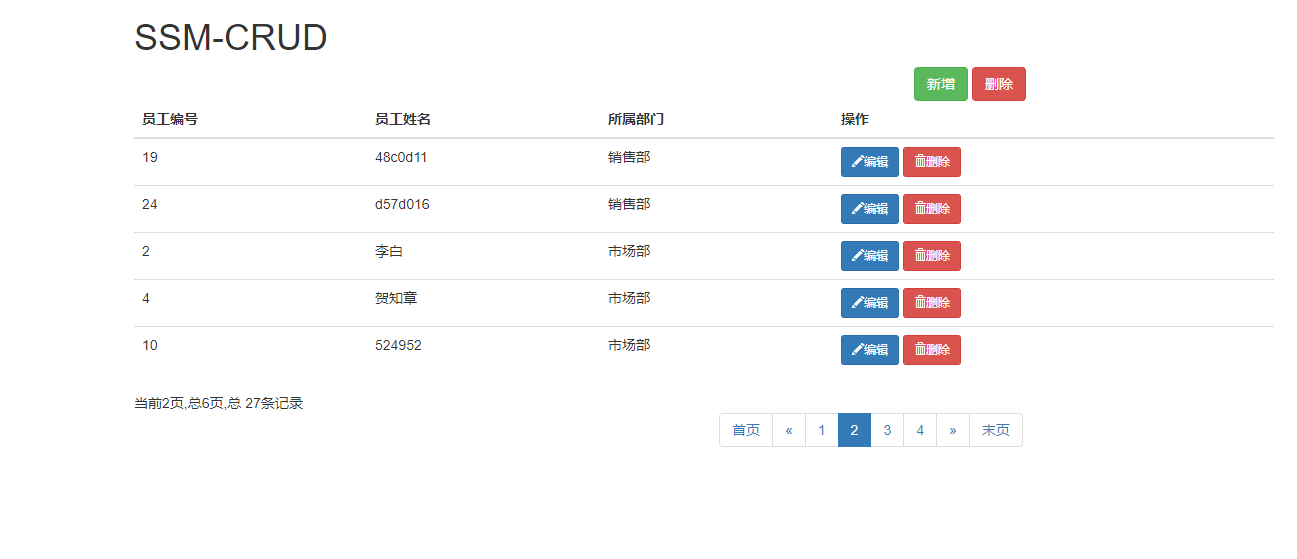Edit employee 19 with 编辑 button
Screen dimensions: 1297x559
click(869, 162)
